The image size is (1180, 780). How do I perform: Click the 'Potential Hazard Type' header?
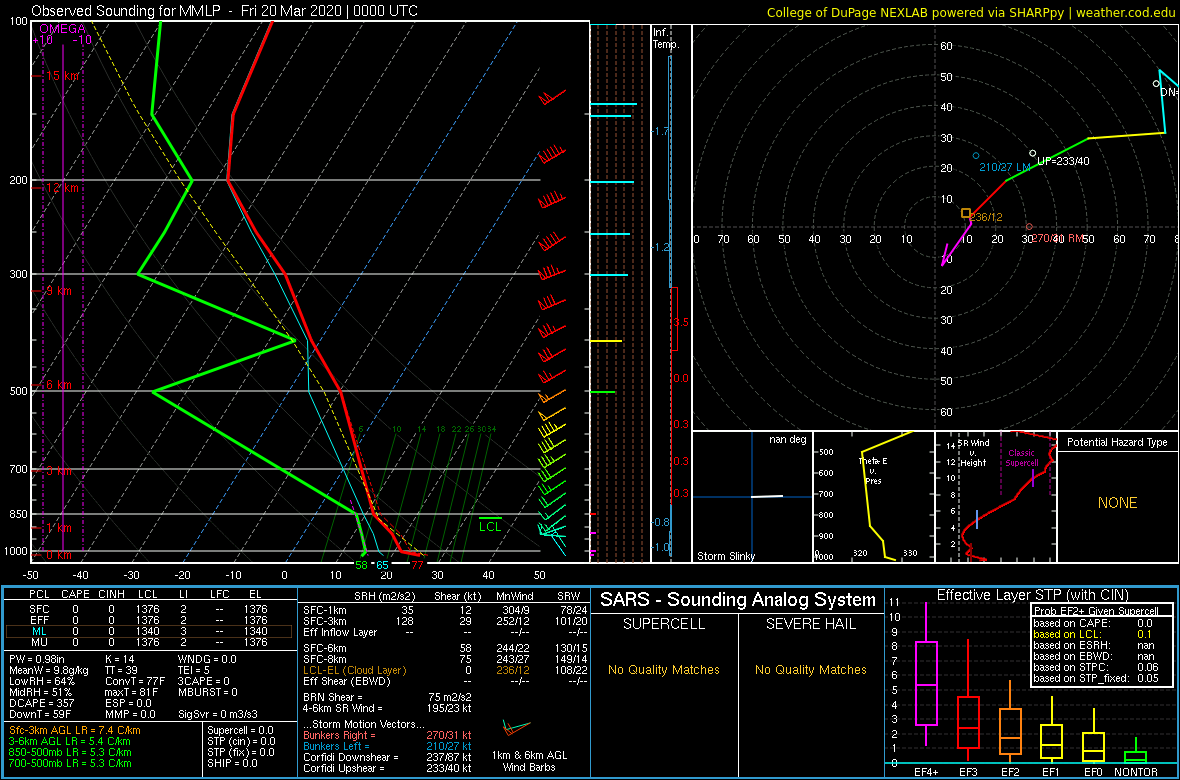[x=1117, y=442]
